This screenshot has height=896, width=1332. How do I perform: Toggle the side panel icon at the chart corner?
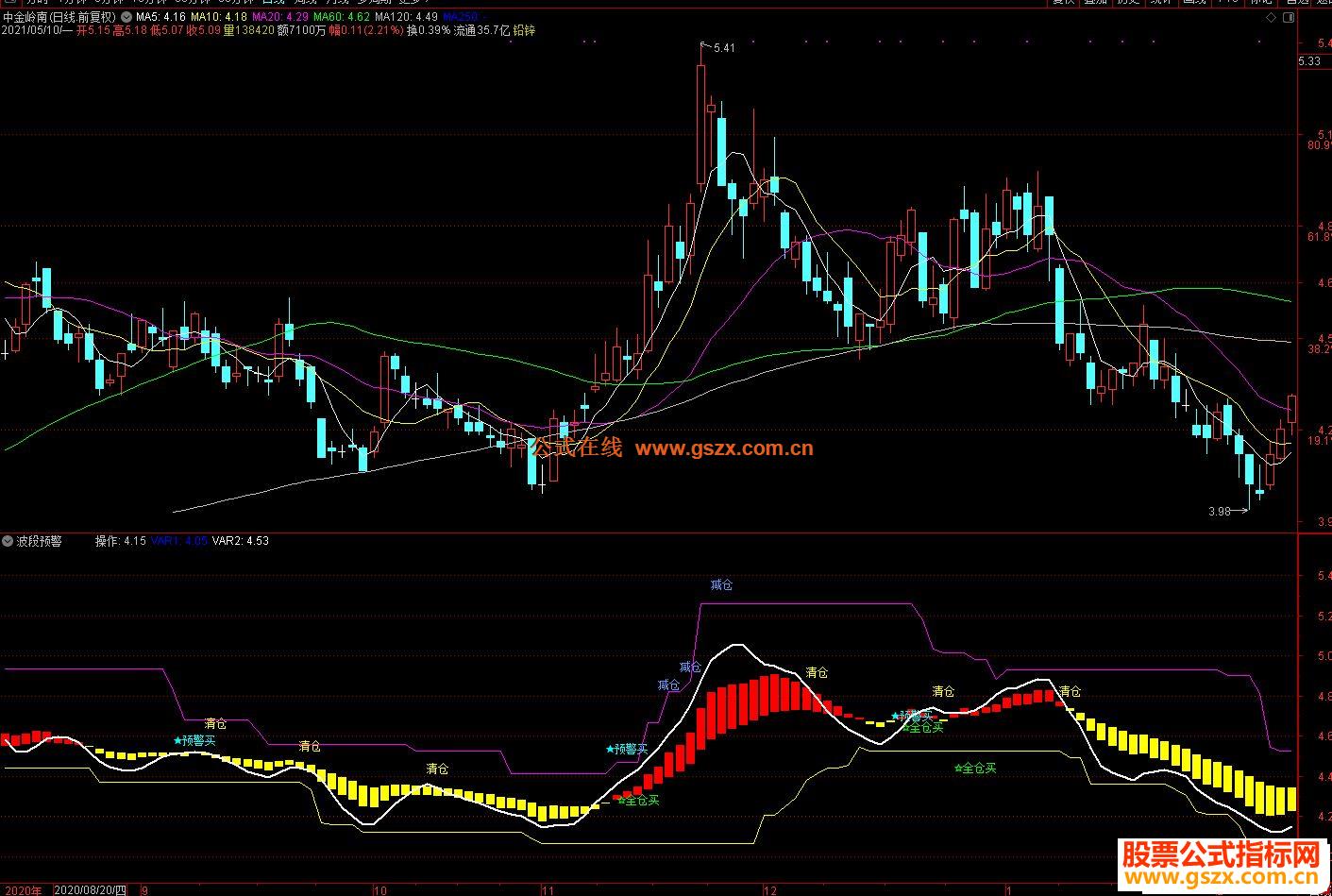[1289, 18]
